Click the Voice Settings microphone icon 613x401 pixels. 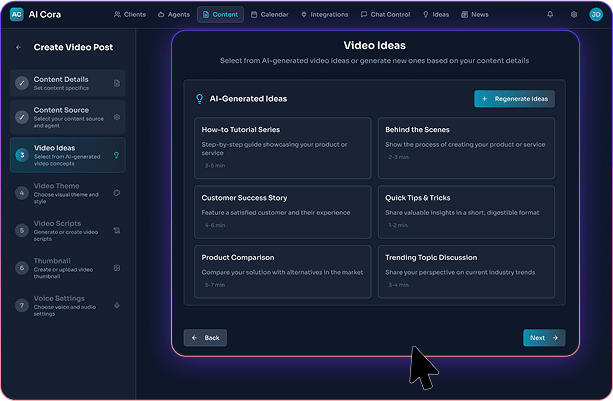point(117,305)
